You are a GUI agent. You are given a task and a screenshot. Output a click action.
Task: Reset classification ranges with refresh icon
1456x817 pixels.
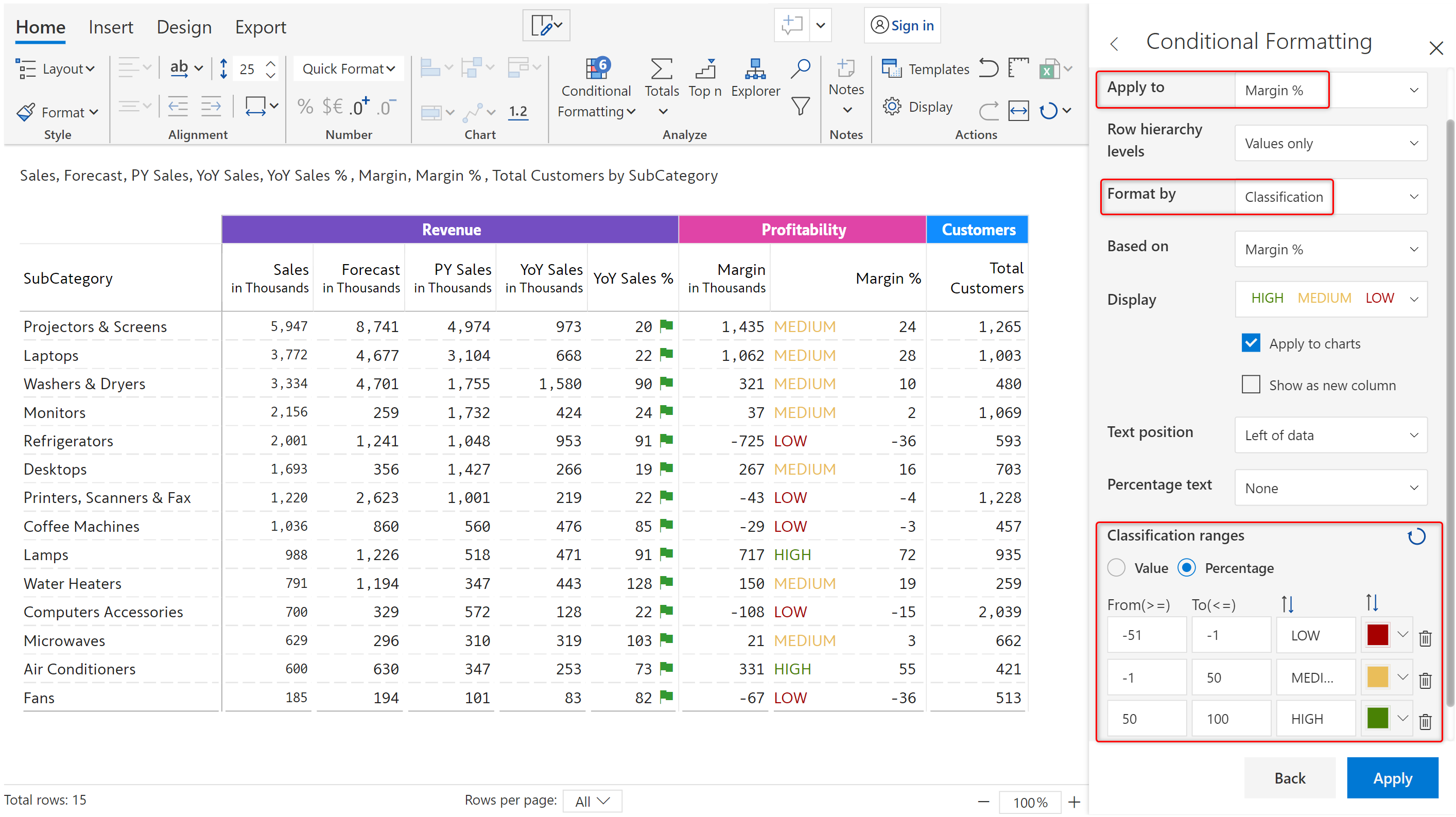coord(1416,536)
